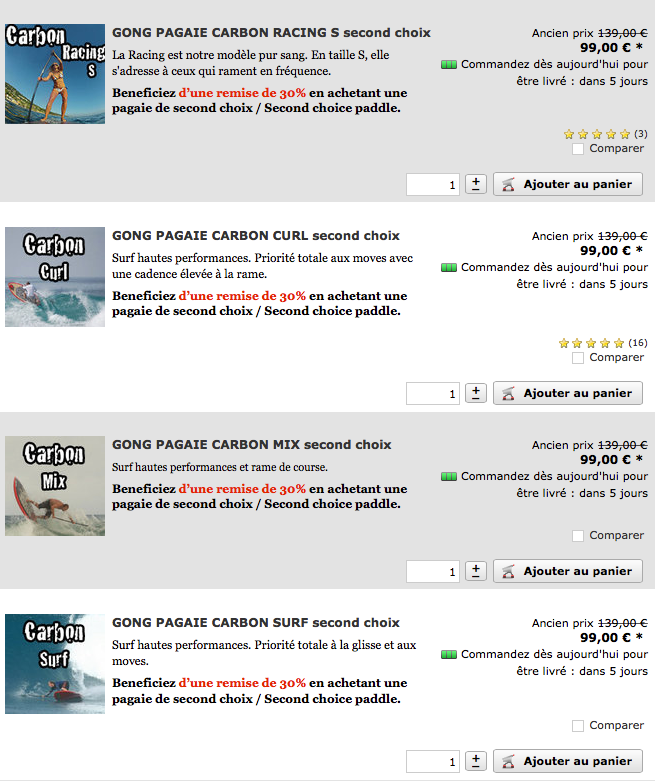Click cart icon in Carbon Surf add button

[x=508, y=761]
